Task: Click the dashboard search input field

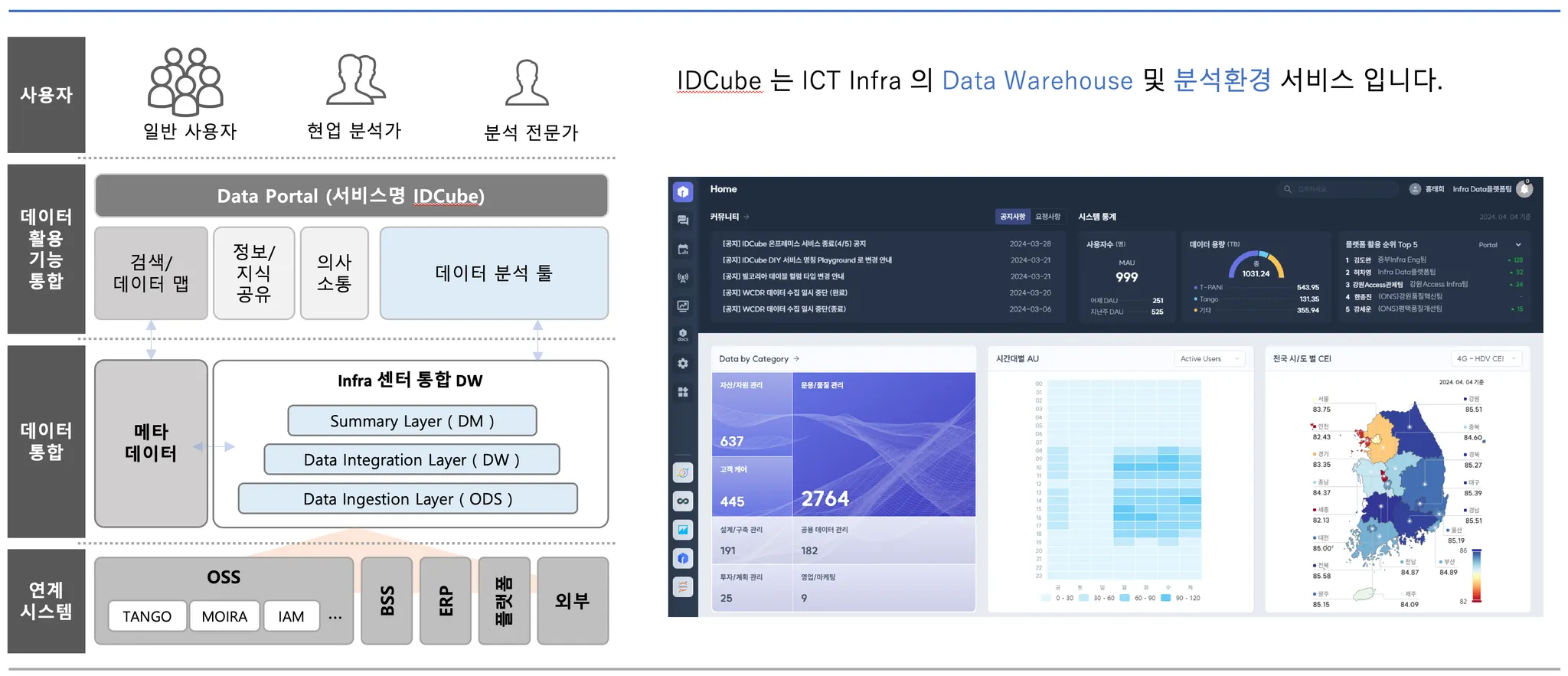Action: coord(1337,189)
